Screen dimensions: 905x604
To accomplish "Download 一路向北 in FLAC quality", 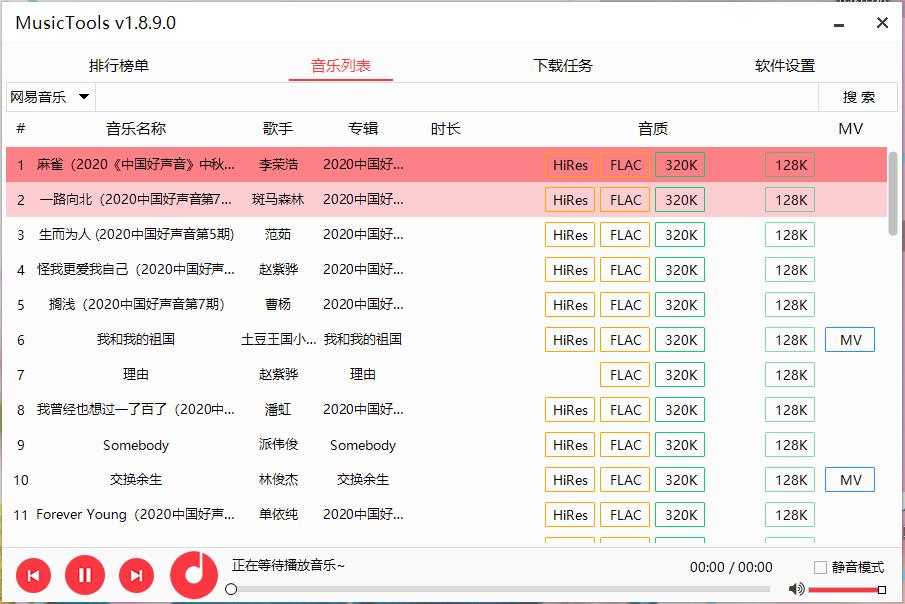I will coord(624,199).
